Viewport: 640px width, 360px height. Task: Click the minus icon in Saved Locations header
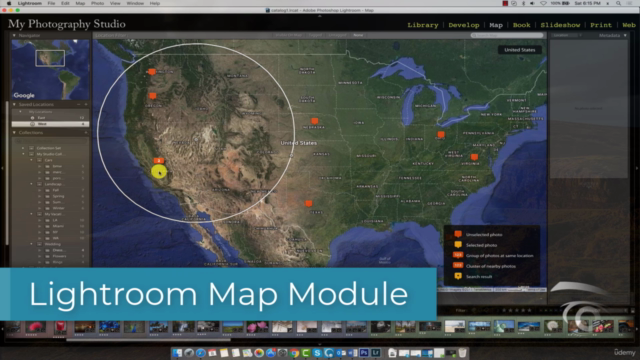[79, 104]
